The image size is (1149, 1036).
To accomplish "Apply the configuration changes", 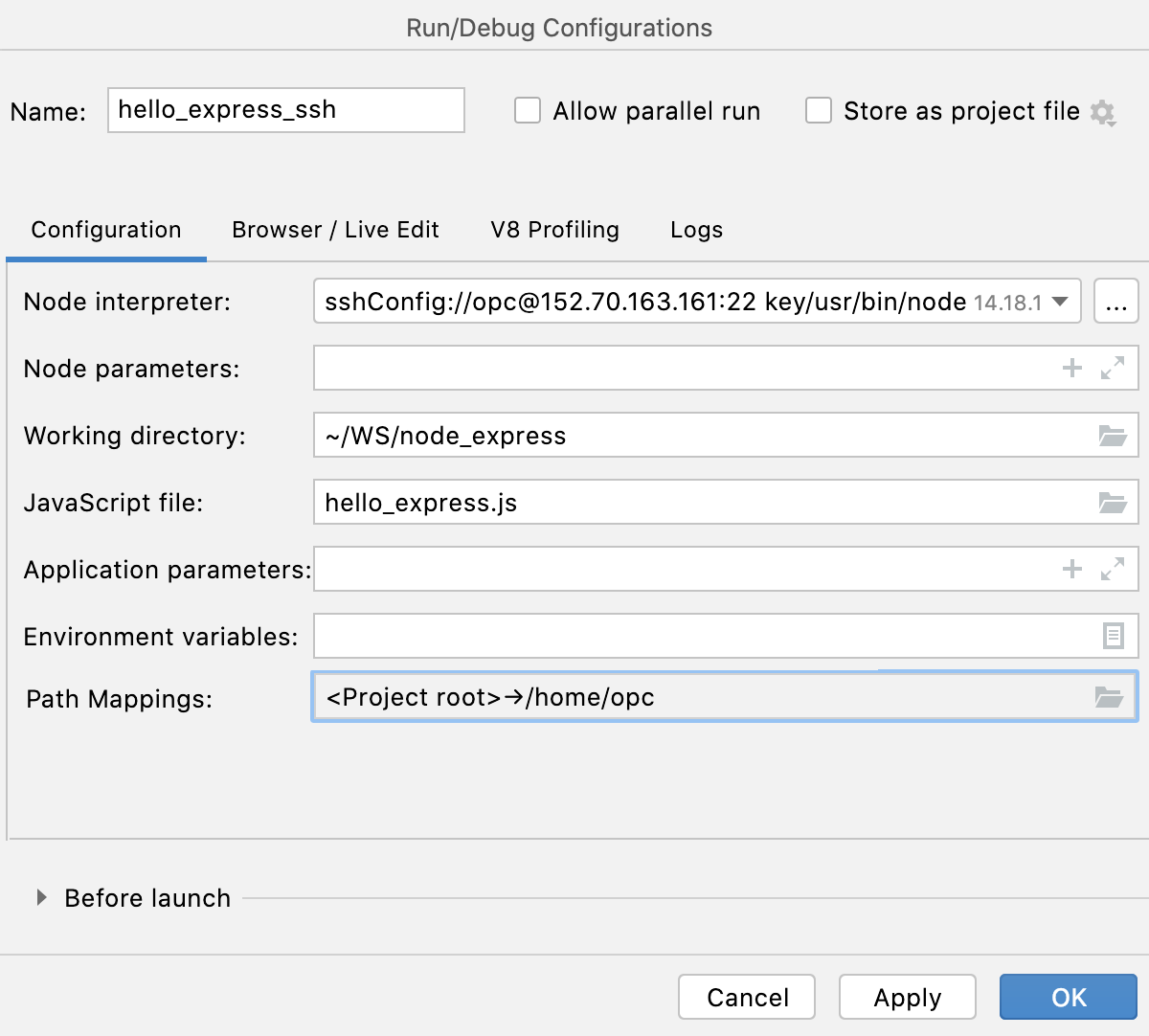I will [907, 997].
